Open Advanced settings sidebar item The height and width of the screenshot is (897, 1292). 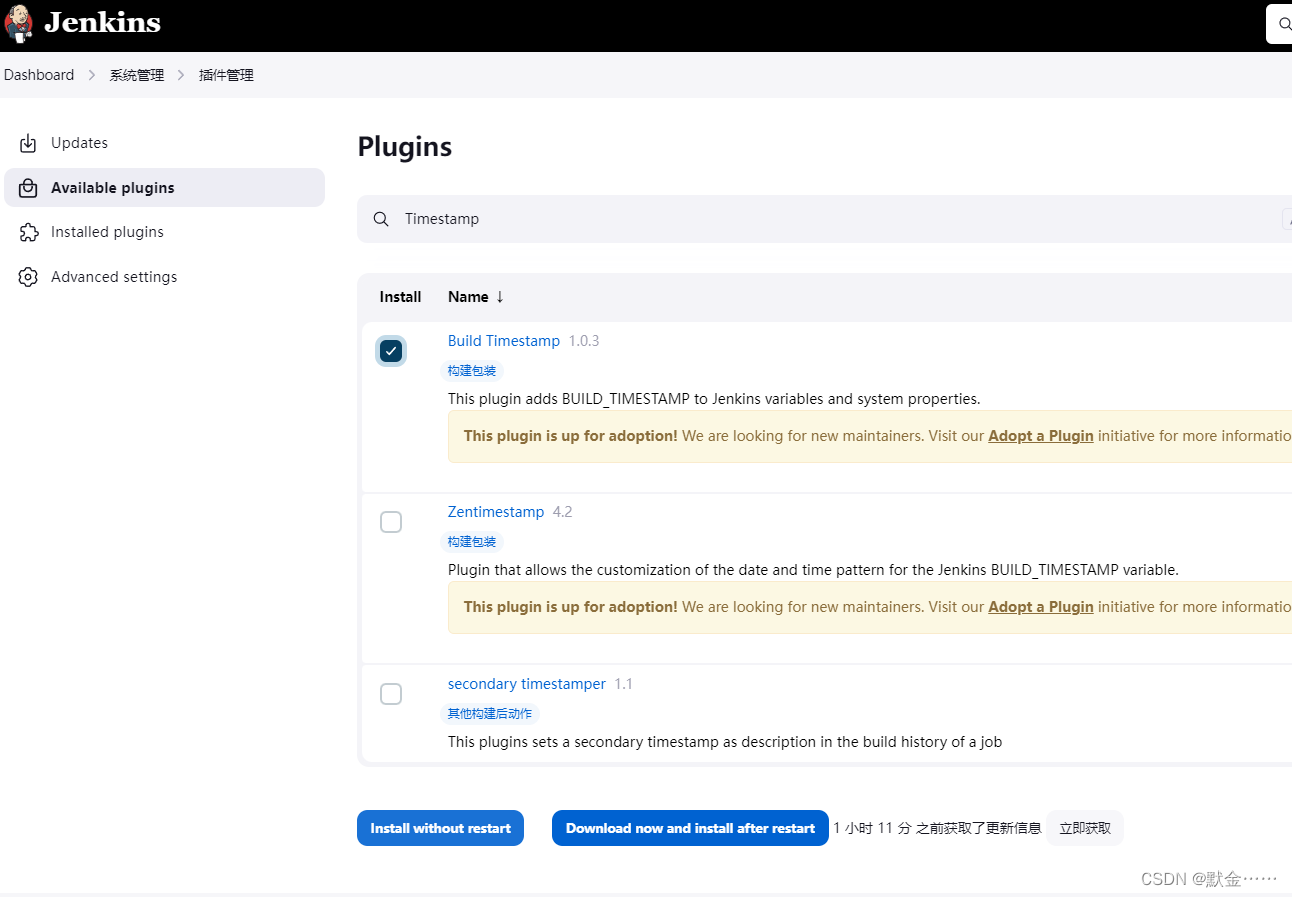[x=164, y=277]
